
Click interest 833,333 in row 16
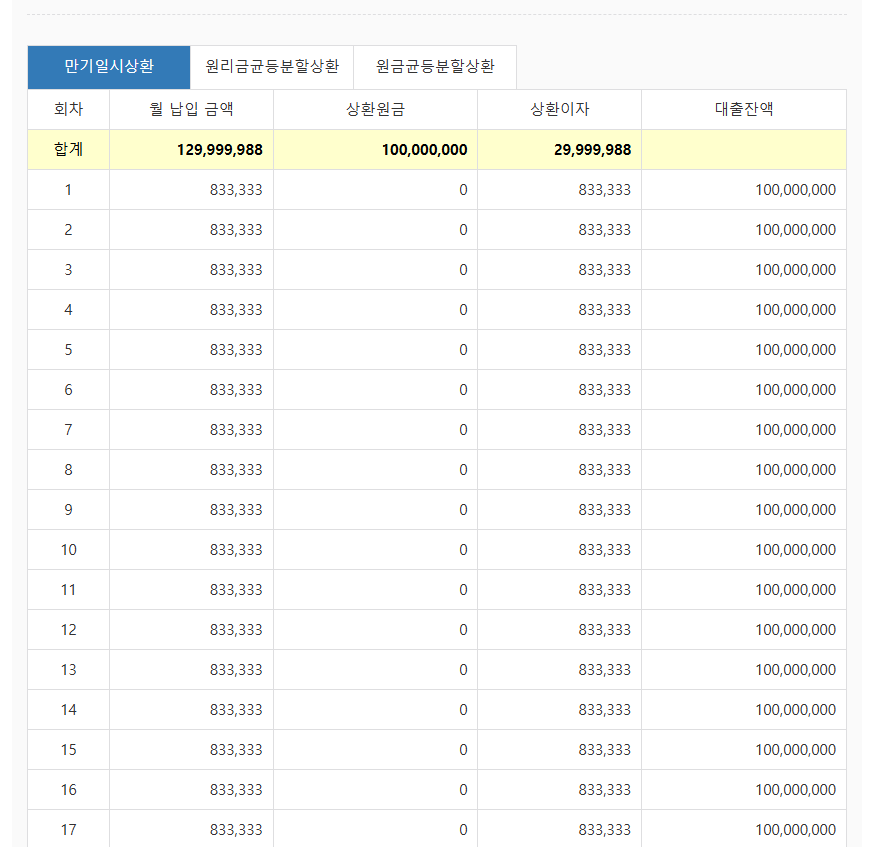coord(605,790)
